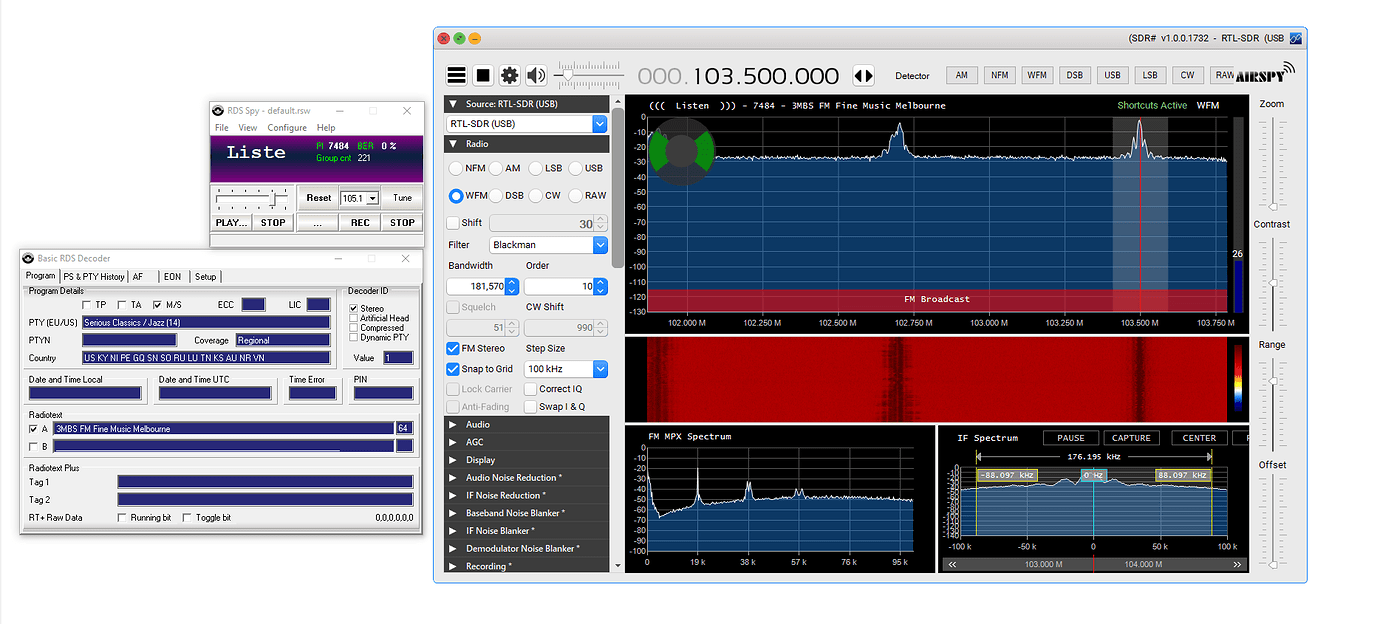Open the SDR# hamburger menu
This screenshot has width=1380, height=624.
456,75
